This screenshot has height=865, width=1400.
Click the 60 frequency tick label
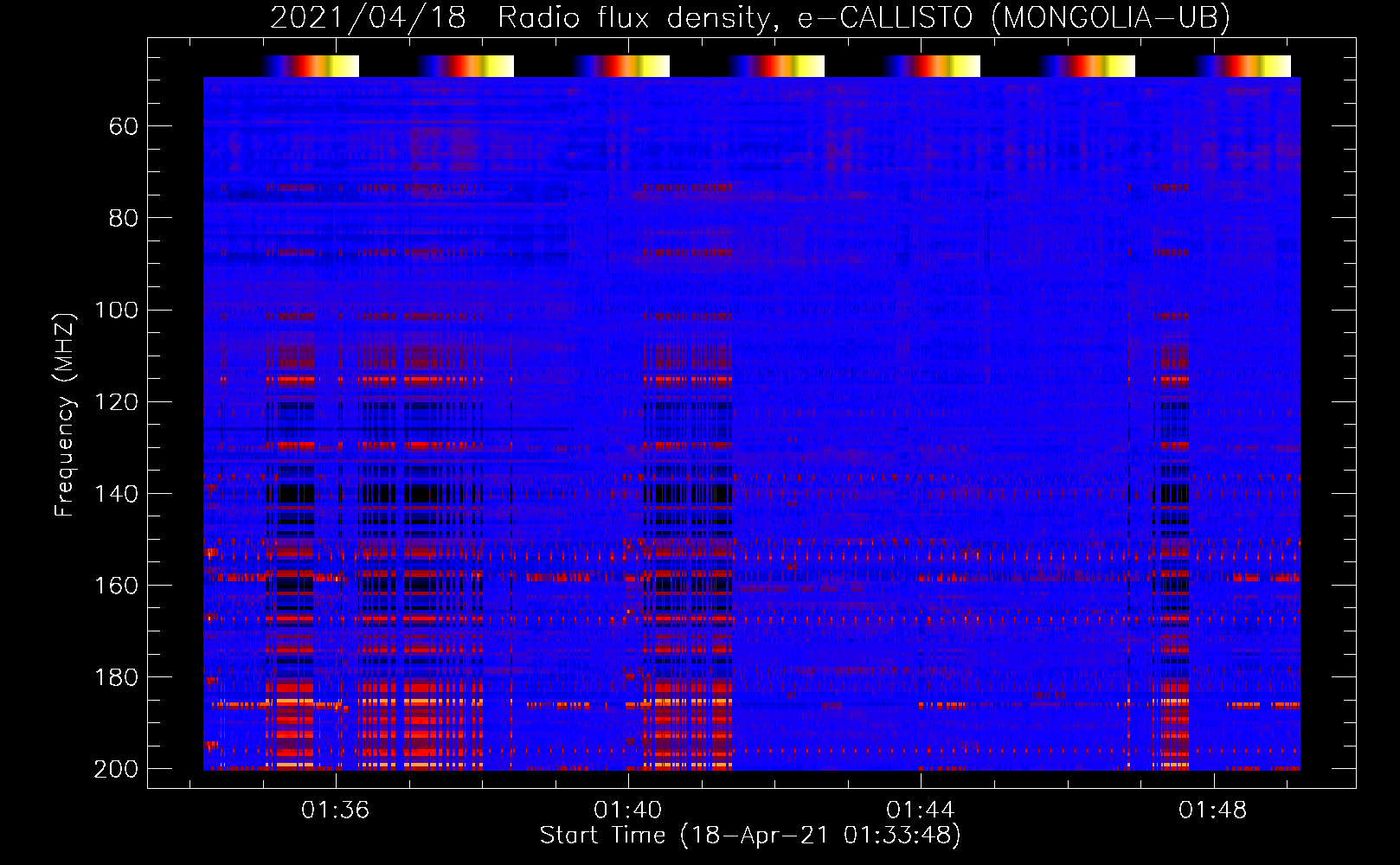point(124,127)
